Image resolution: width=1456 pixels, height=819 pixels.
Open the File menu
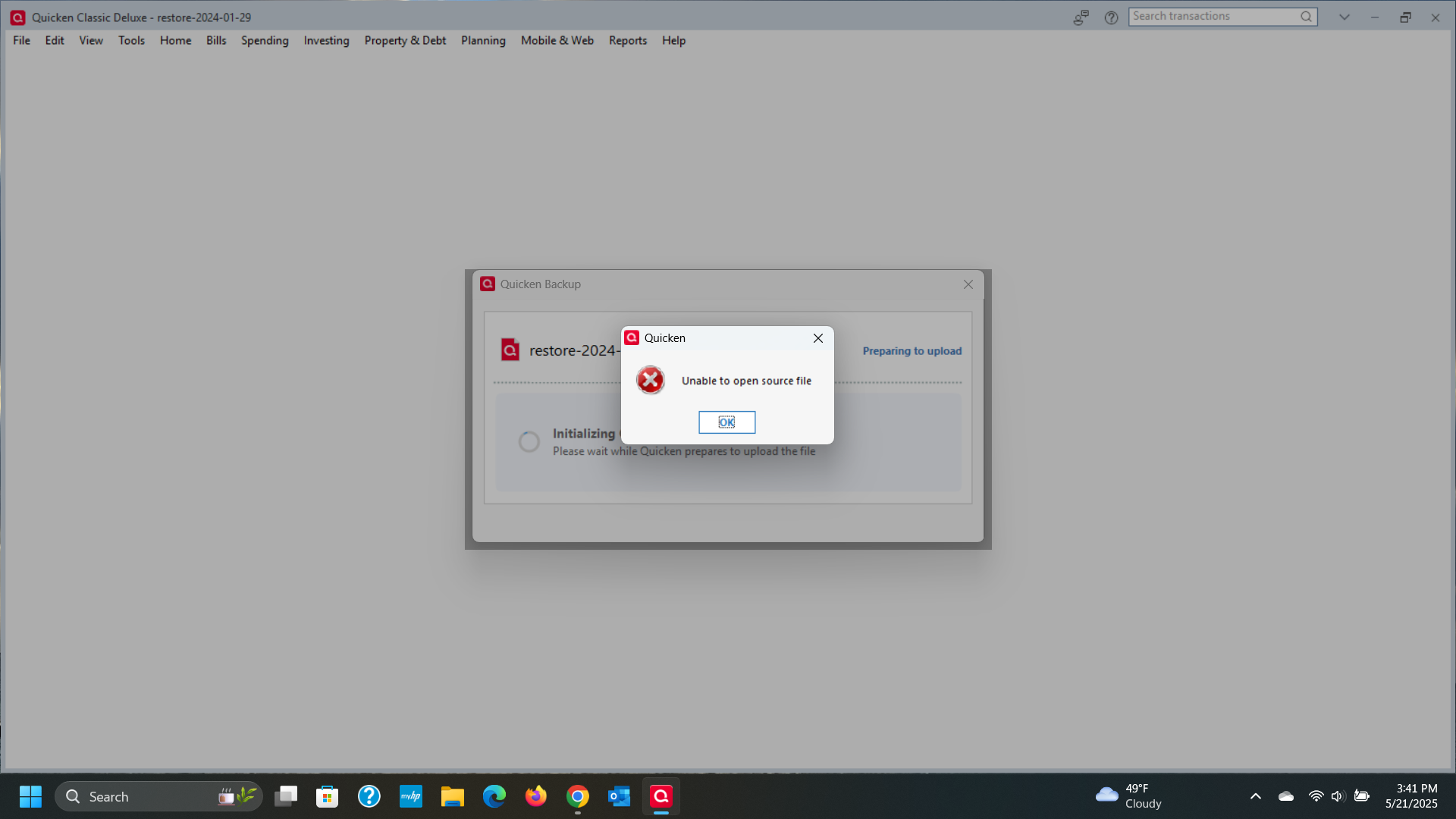[x=21, y=41]
